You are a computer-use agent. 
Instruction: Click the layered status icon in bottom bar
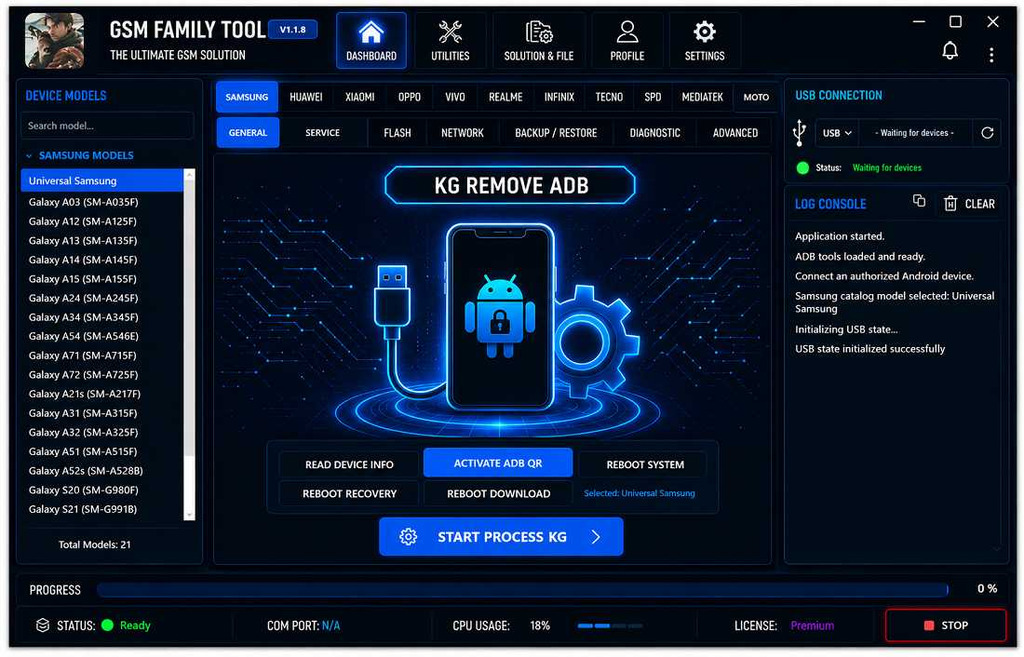point(42,625)
